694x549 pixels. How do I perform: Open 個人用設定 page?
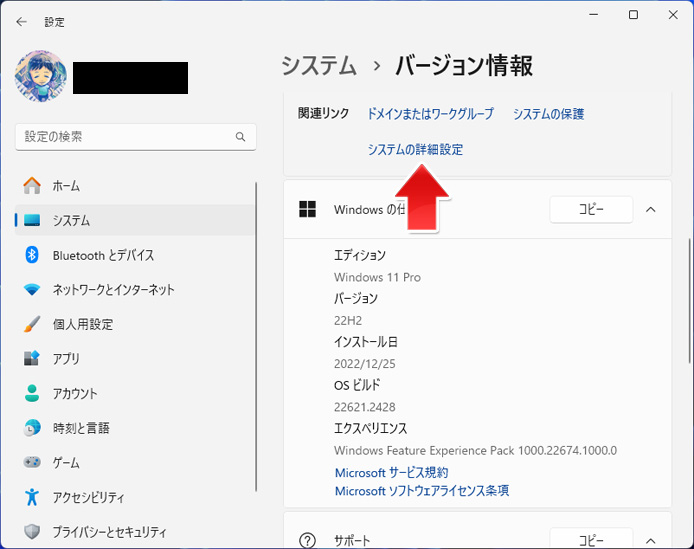pos(135,324)
